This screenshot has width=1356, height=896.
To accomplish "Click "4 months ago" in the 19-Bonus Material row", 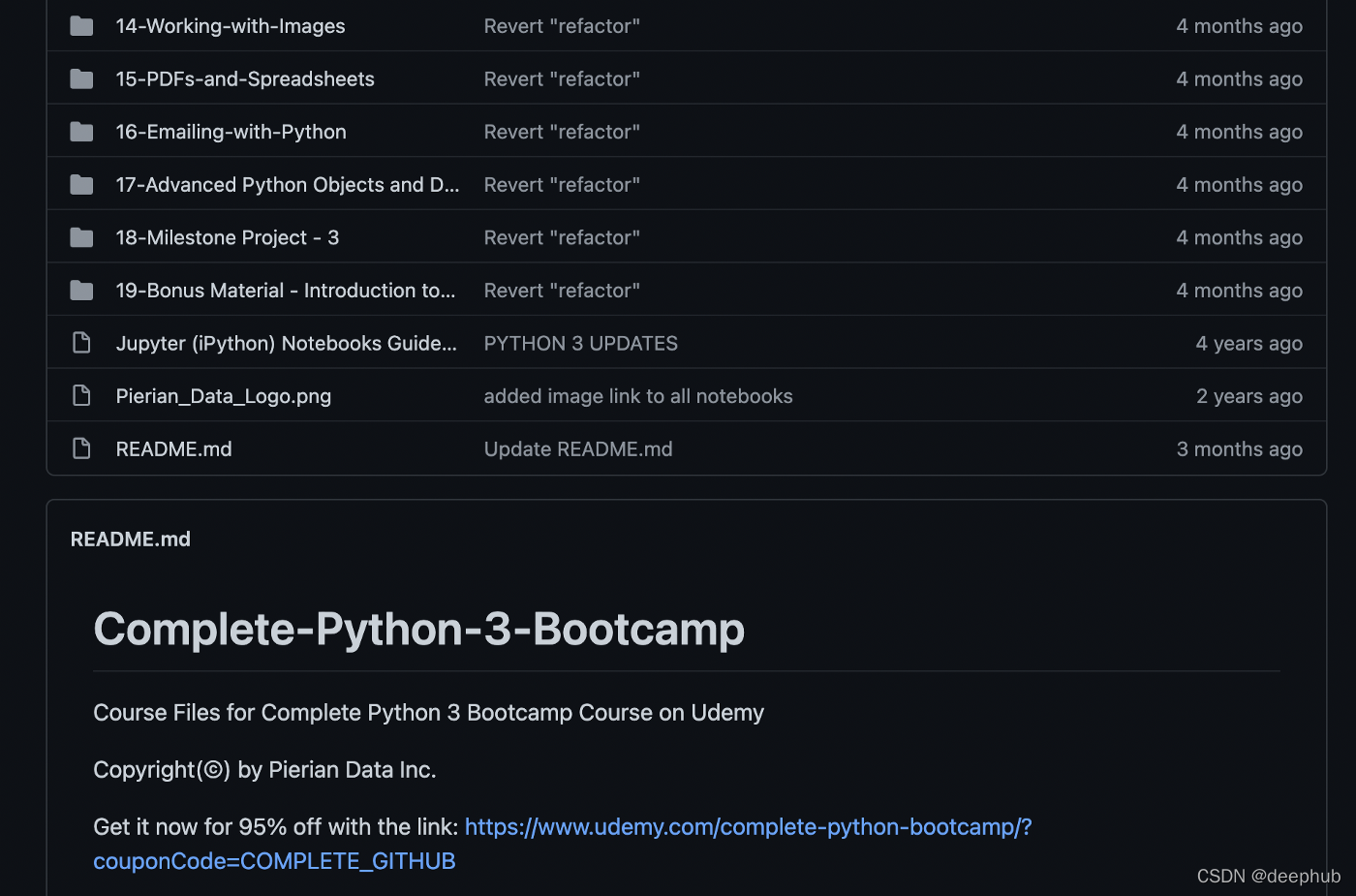I will (x=1240, y=291).
